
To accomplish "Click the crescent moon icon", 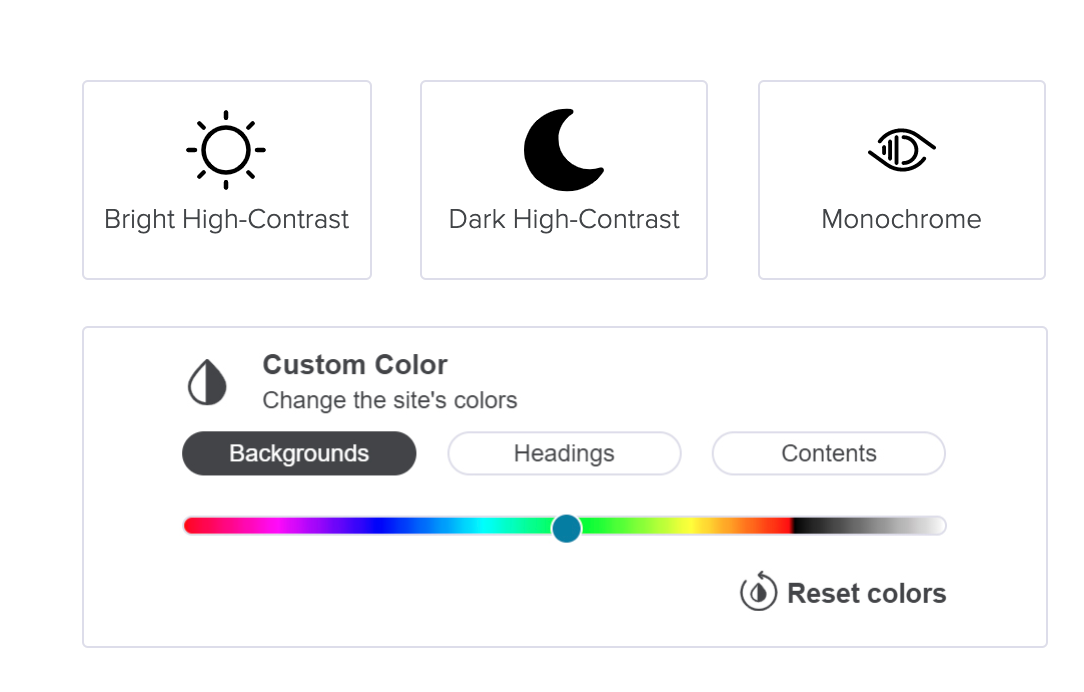I will click(562, 150).
